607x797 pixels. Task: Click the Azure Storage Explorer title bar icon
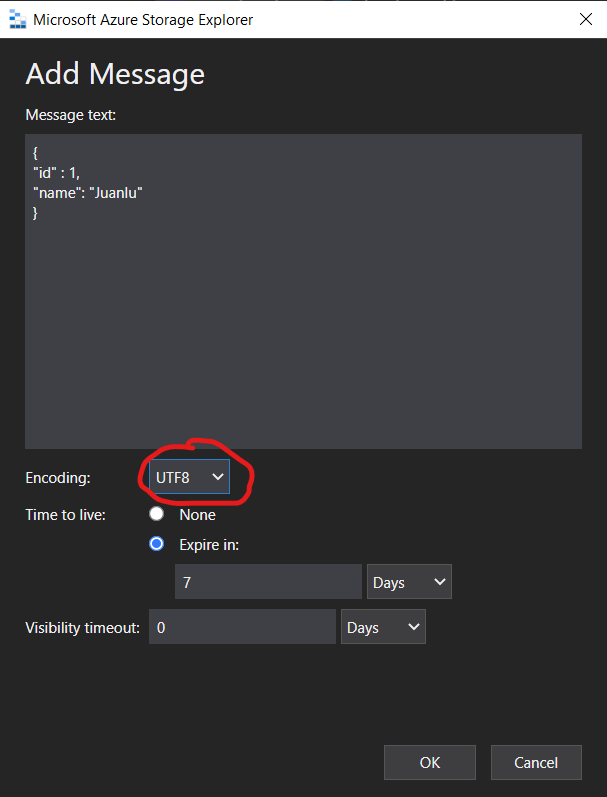(x=16, y=19)
